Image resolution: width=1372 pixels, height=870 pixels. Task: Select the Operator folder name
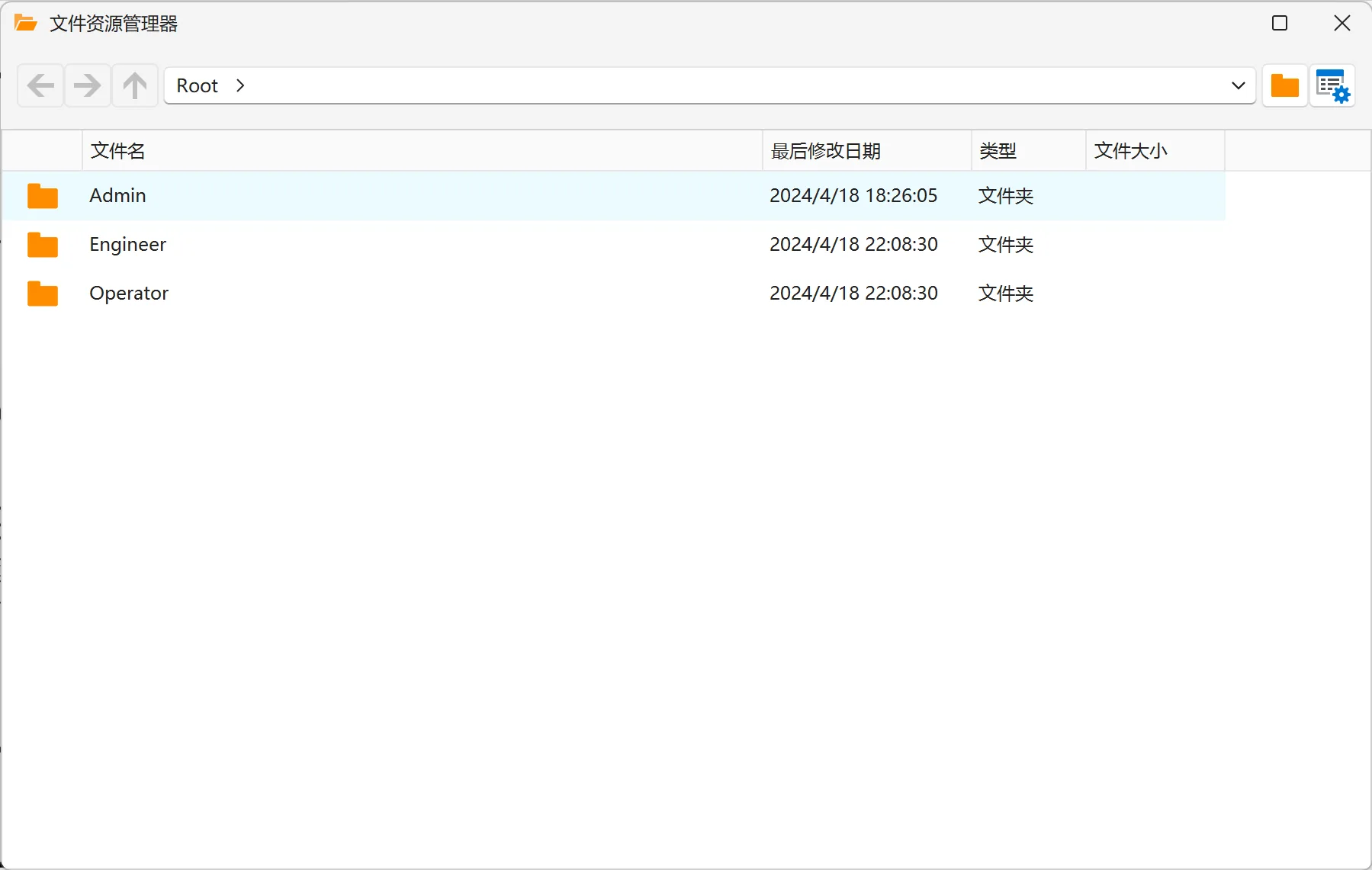coord(129,294)
